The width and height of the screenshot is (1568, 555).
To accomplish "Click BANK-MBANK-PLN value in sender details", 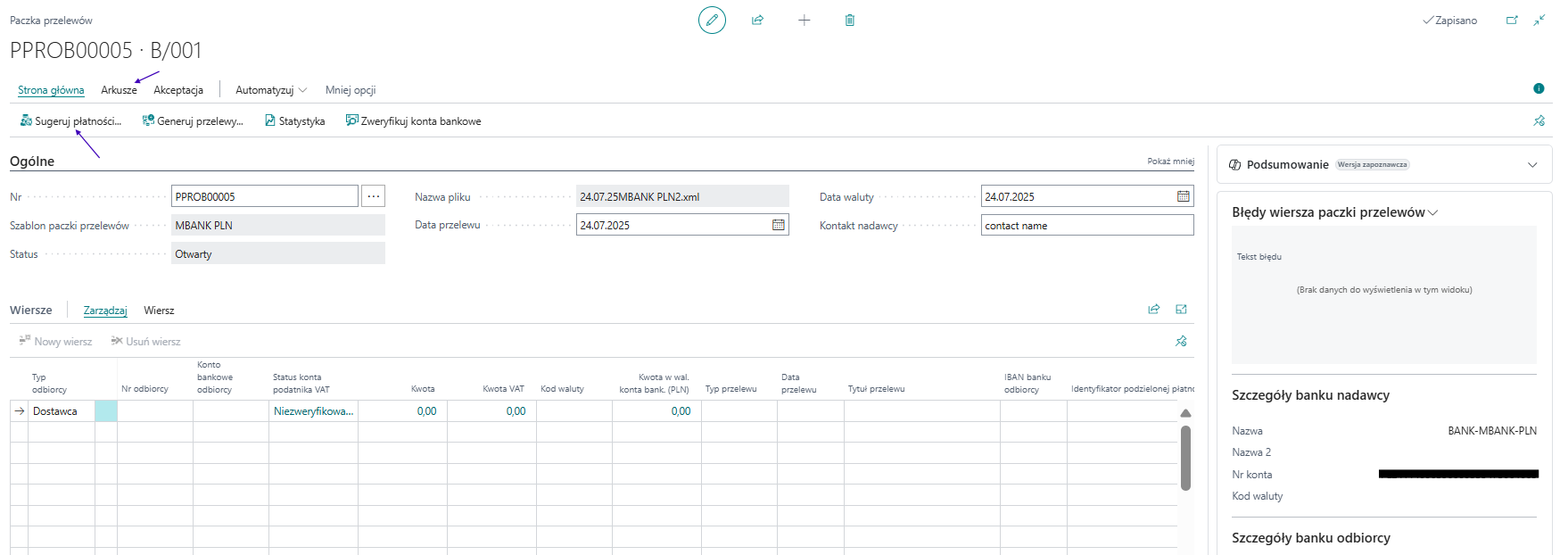I will (x=1492, y=431).
